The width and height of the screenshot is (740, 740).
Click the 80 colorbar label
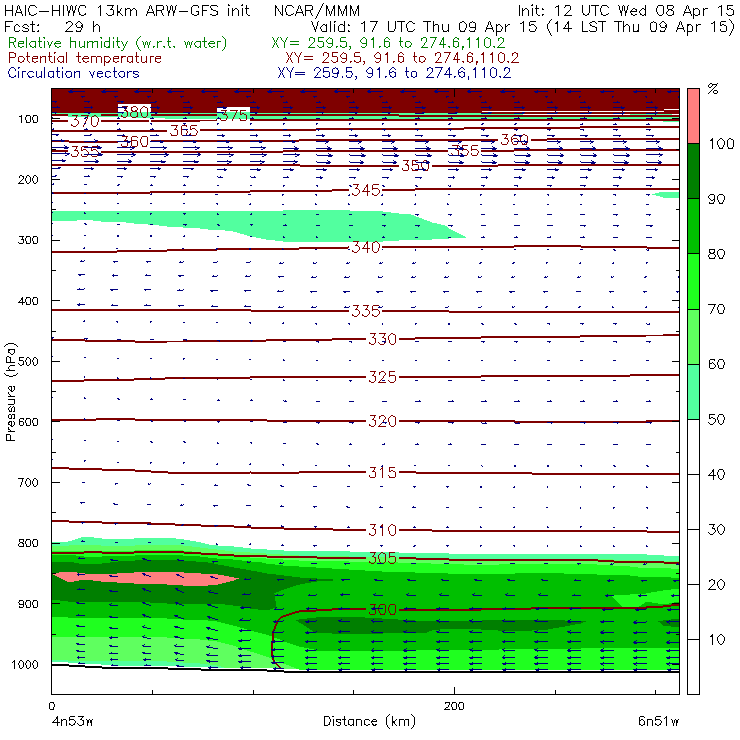[x=716, y=254]
